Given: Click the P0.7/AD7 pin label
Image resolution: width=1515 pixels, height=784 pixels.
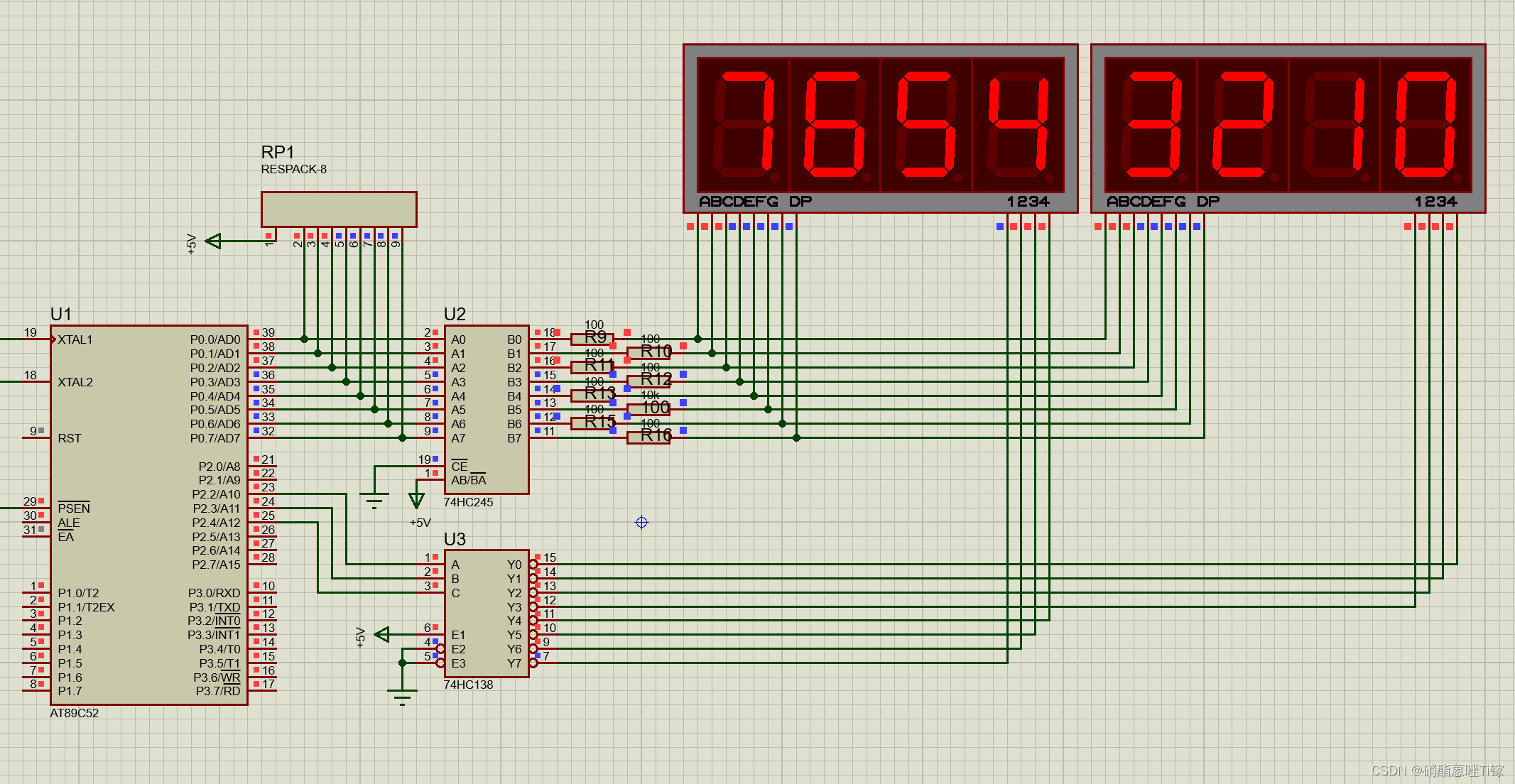Looking at the screenshot, I should pyautogui.click(x=215, y=438).
